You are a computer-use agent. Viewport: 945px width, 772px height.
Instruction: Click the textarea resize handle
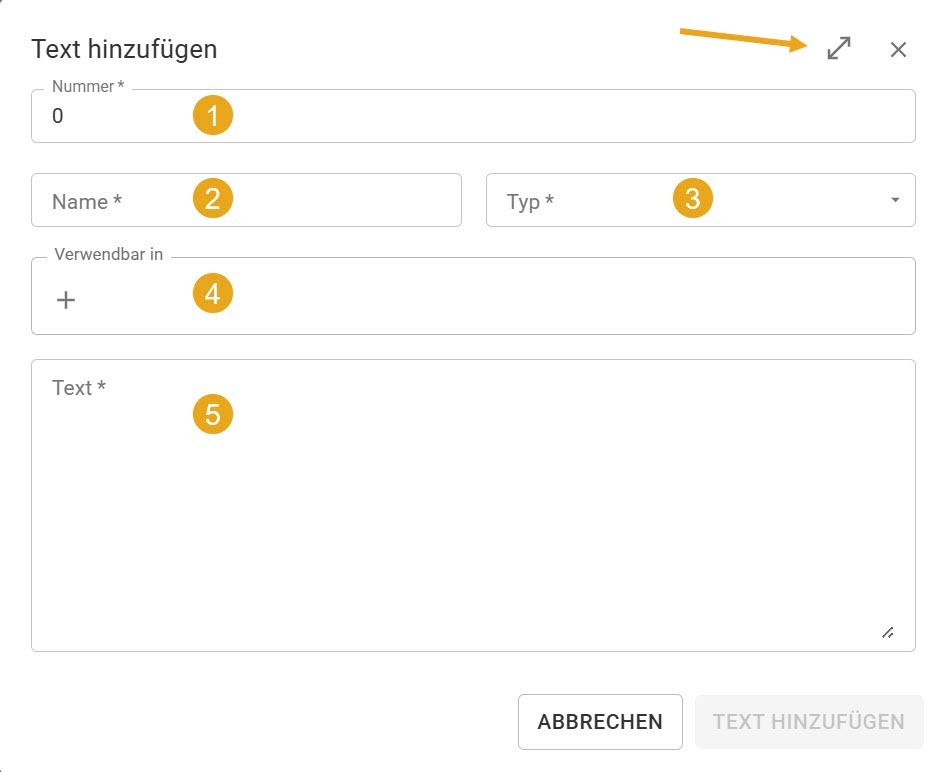coord(887,632)
